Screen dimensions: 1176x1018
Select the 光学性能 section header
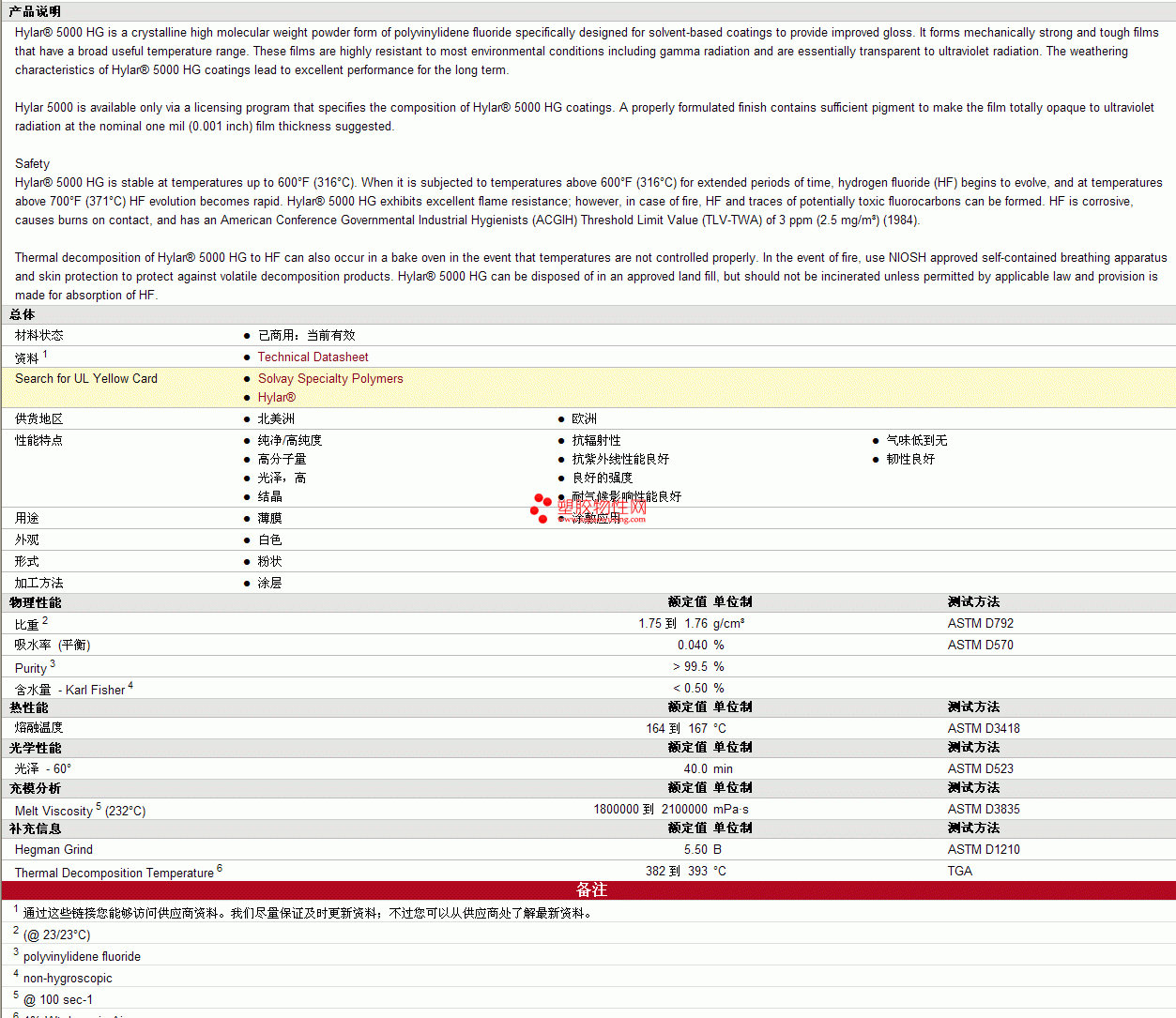(x=36, y=748)
